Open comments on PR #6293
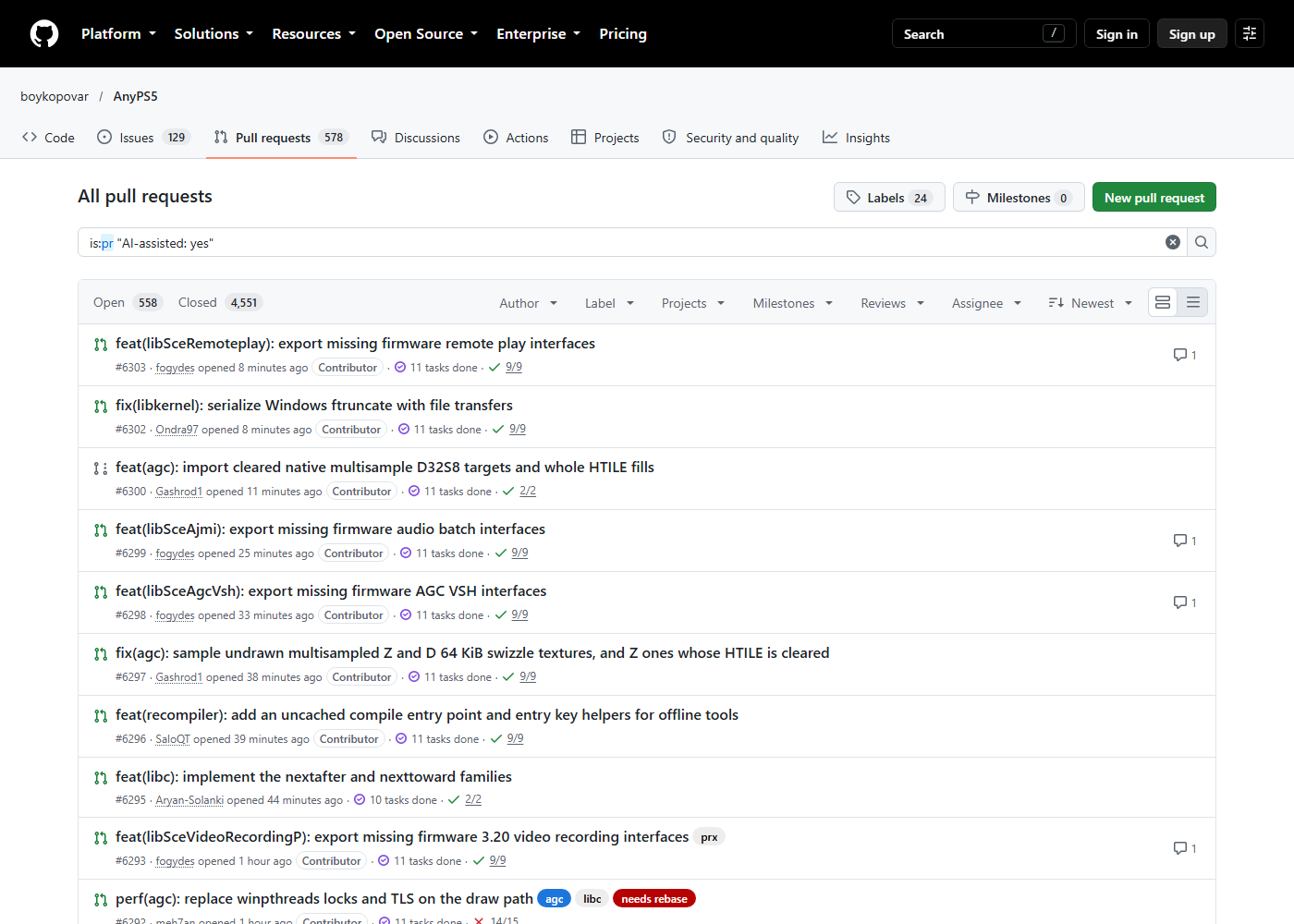Image resolution: width=1294 pixels, height=924 pixels. [1185, 848]
